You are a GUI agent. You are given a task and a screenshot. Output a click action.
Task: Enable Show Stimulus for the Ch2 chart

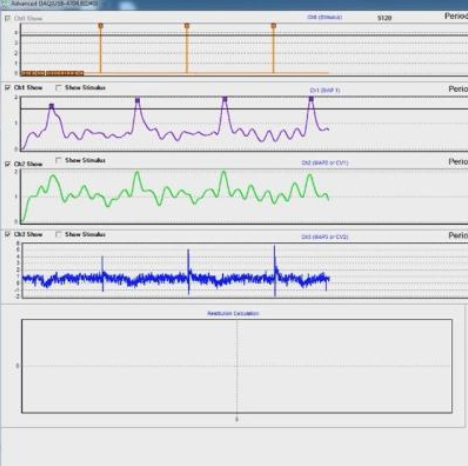(x=58, y=160)
